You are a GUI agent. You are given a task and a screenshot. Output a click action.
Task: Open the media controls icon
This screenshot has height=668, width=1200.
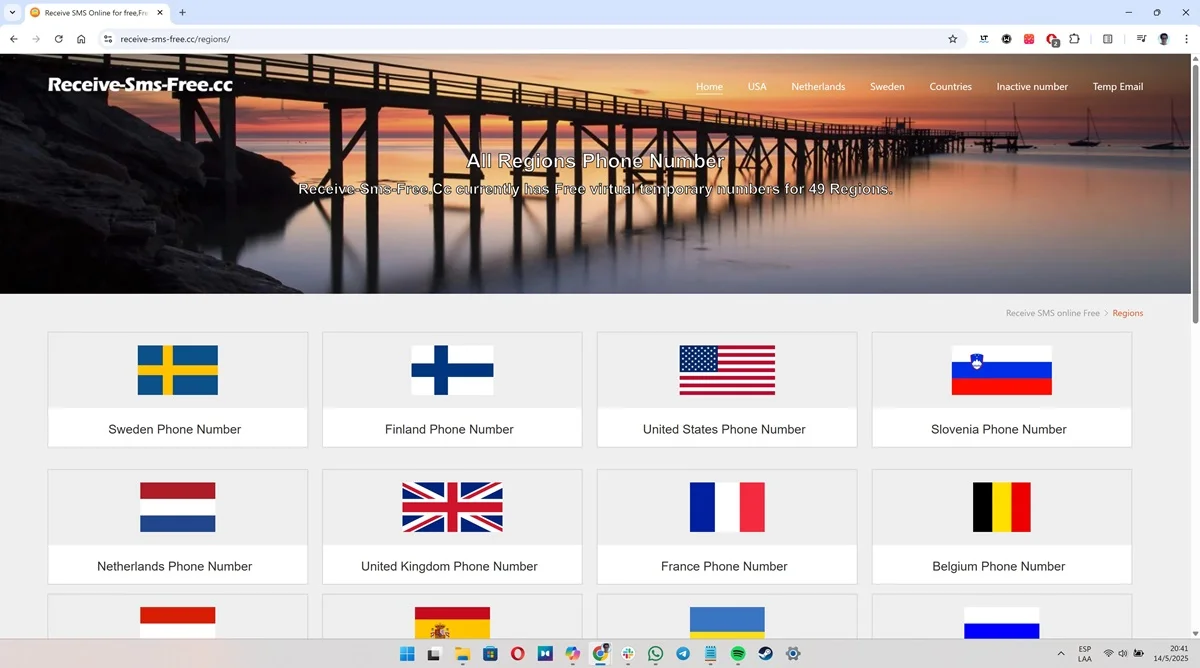(x=1142, y=39)
